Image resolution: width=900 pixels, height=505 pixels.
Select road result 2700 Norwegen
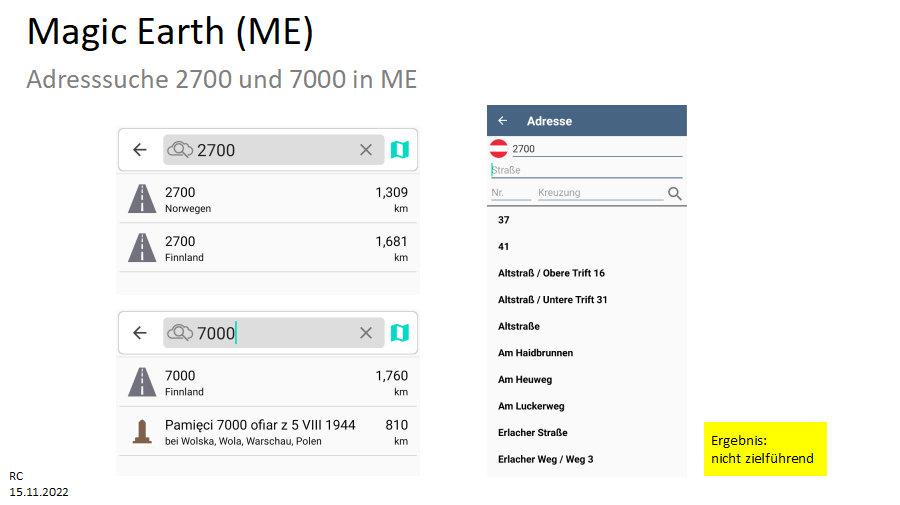[x=268, y=199]
